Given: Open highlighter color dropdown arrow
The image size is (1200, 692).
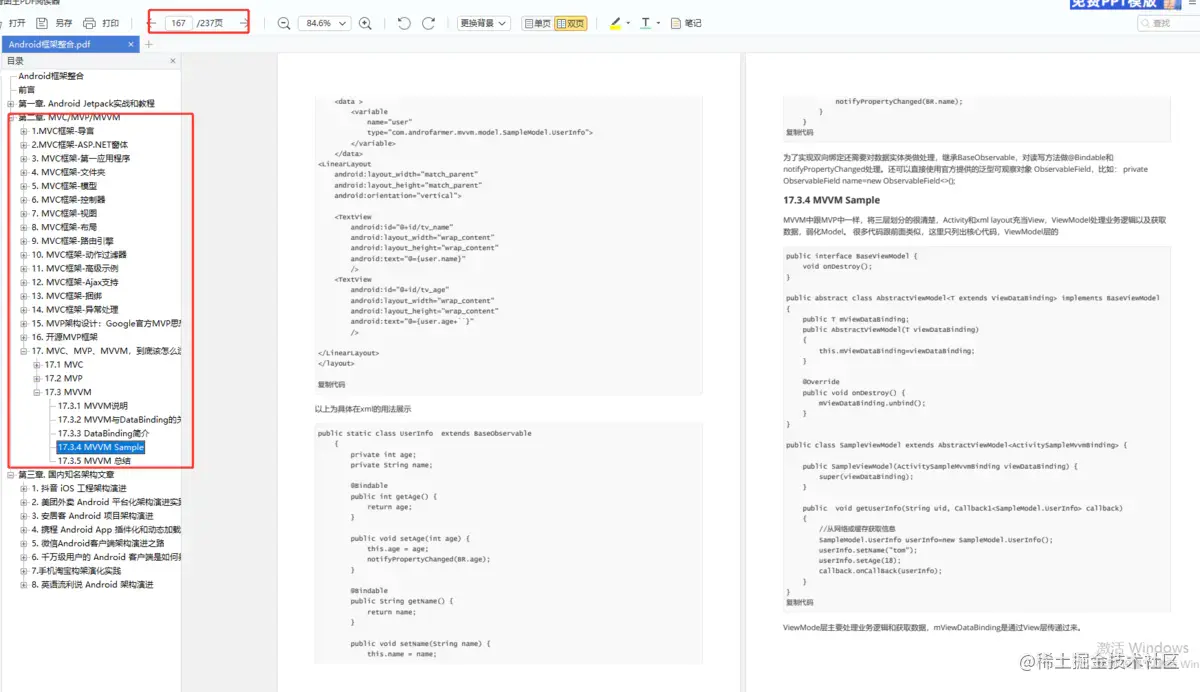Looking at the screenshot, I should coord(628,23).
